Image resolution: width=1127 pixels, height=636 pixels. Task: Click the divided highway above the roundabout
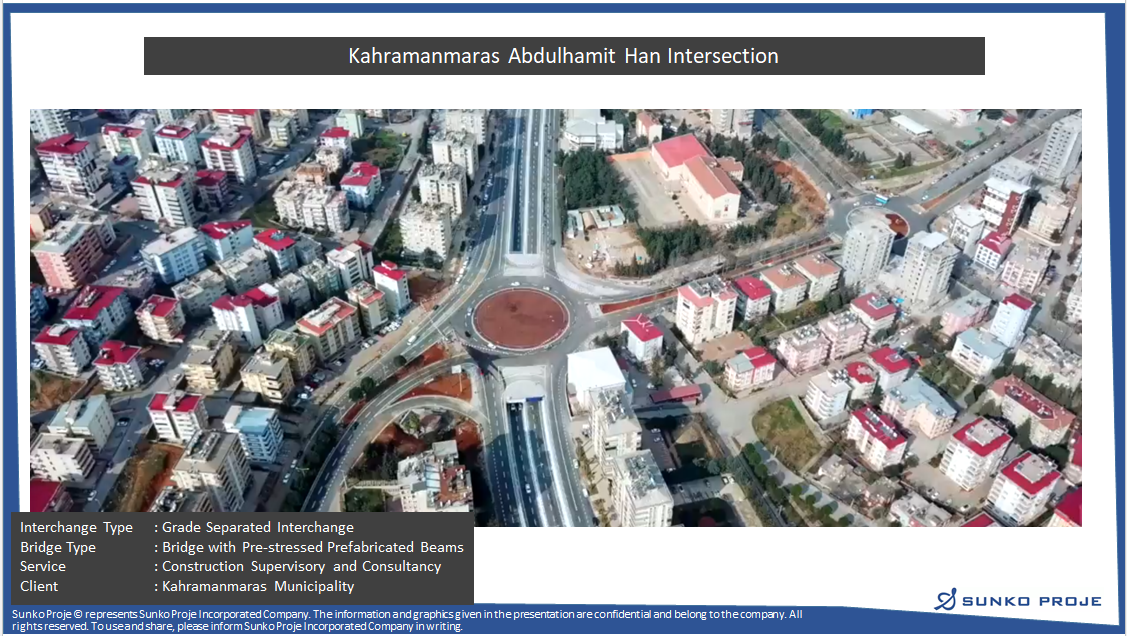tap(527, 190)
